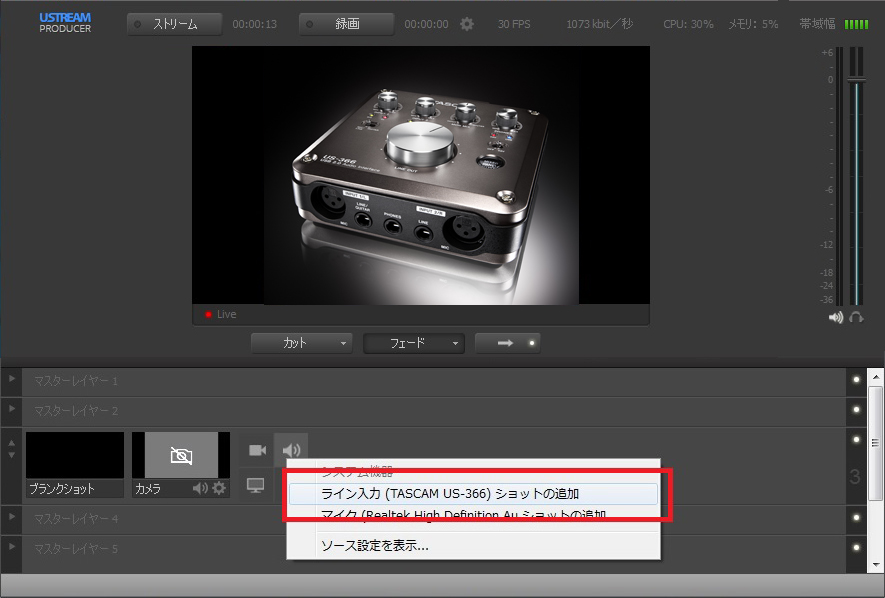Screen dimensions: 885x598
Task: Start streaming with the ストリーム button
Action: pos(174,24)
